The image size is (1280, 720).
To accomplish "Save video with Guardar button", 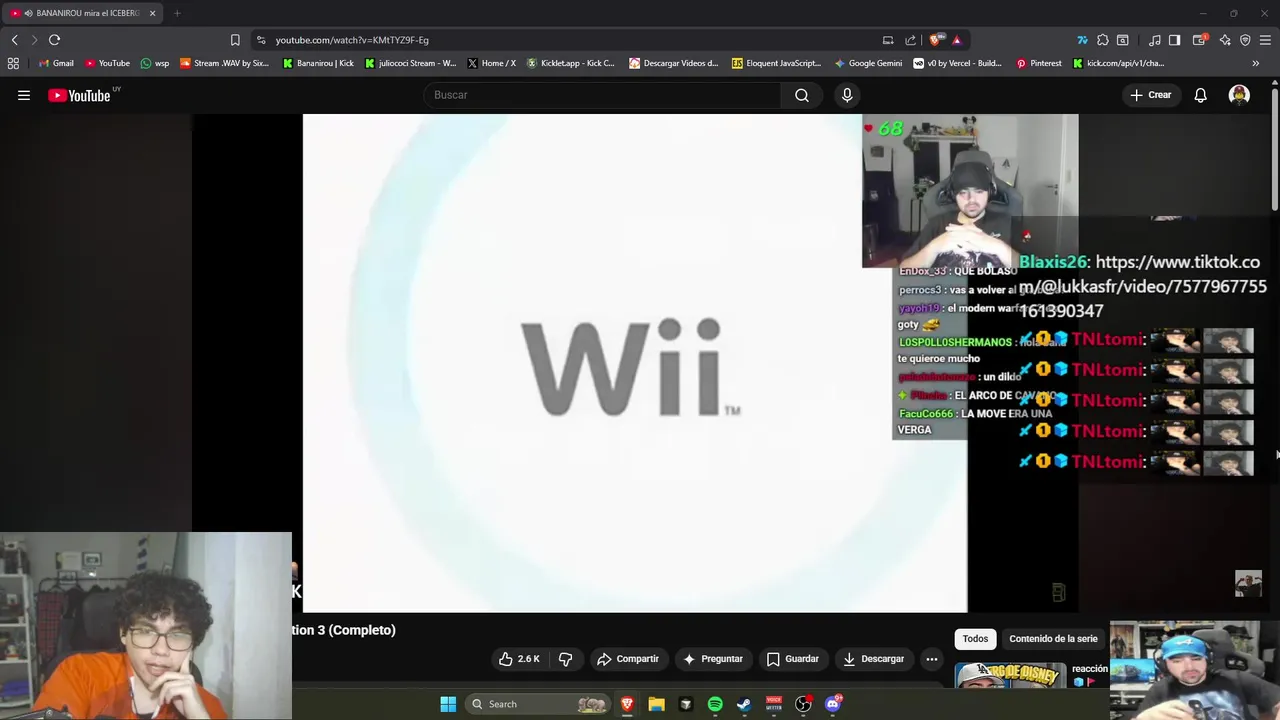I will tap(793, 659).
